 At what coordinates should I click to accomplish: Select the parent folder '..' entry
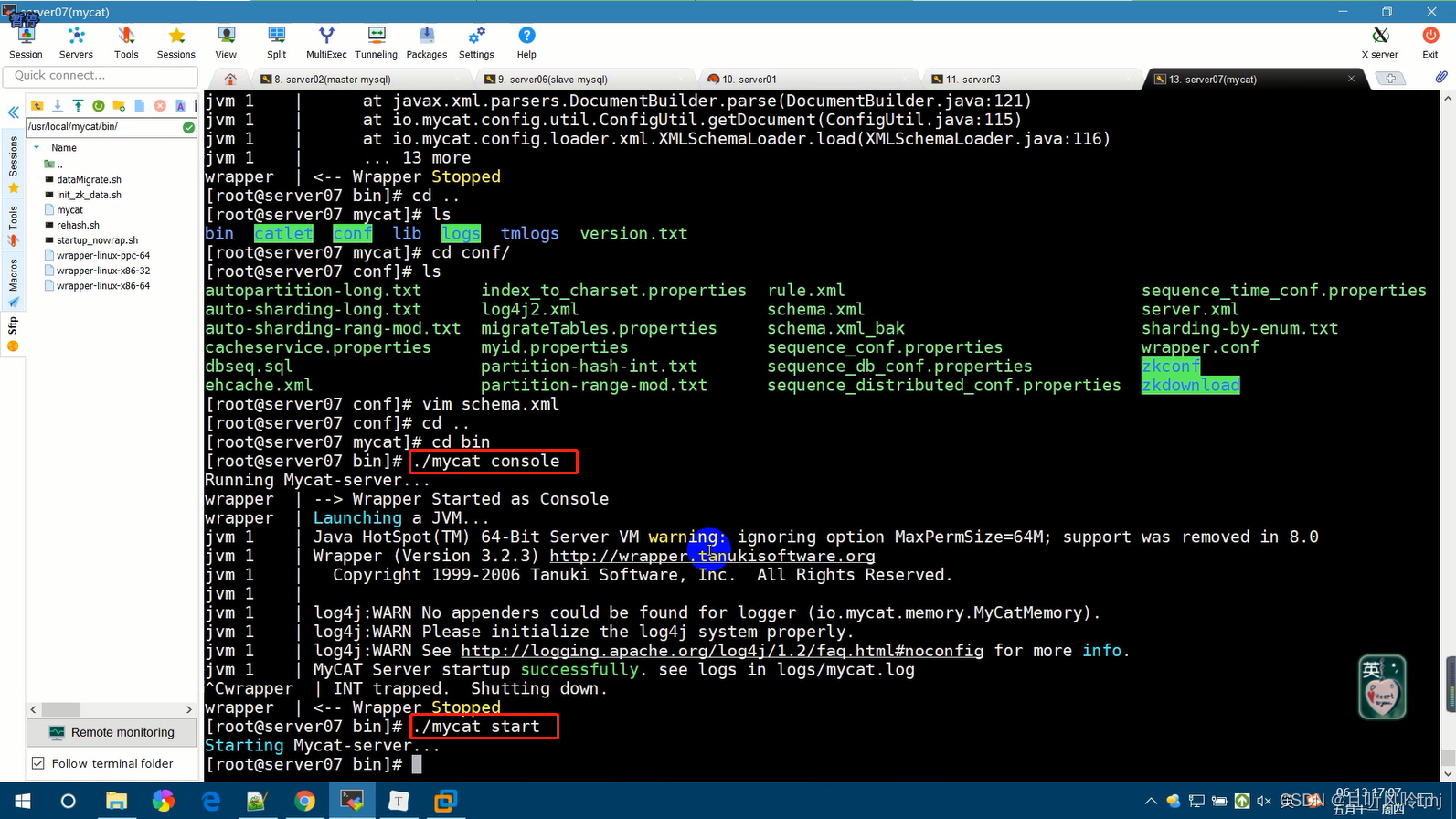[x=53, y=165]
